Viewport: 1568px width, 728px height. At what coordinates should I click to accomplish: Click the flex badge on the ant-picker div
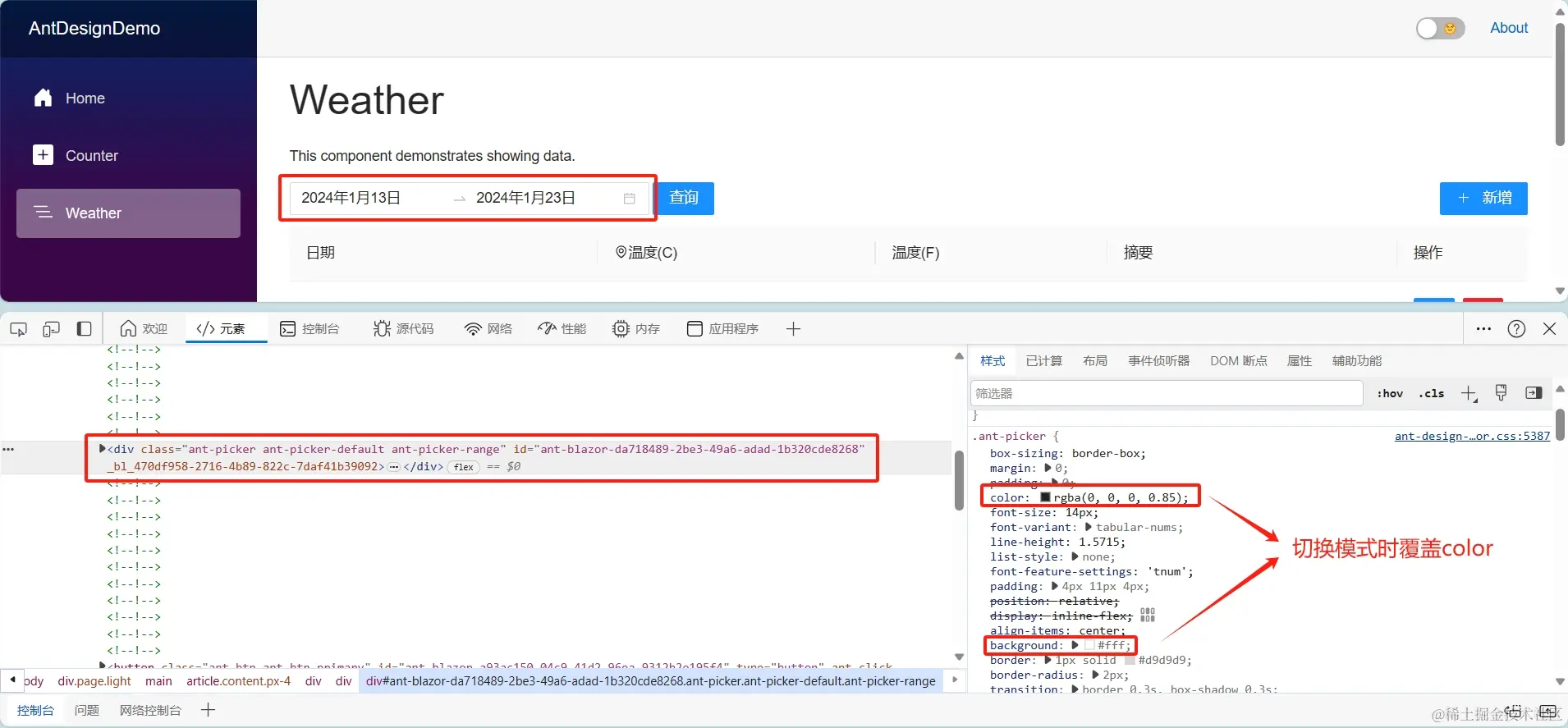coord(464,467)
